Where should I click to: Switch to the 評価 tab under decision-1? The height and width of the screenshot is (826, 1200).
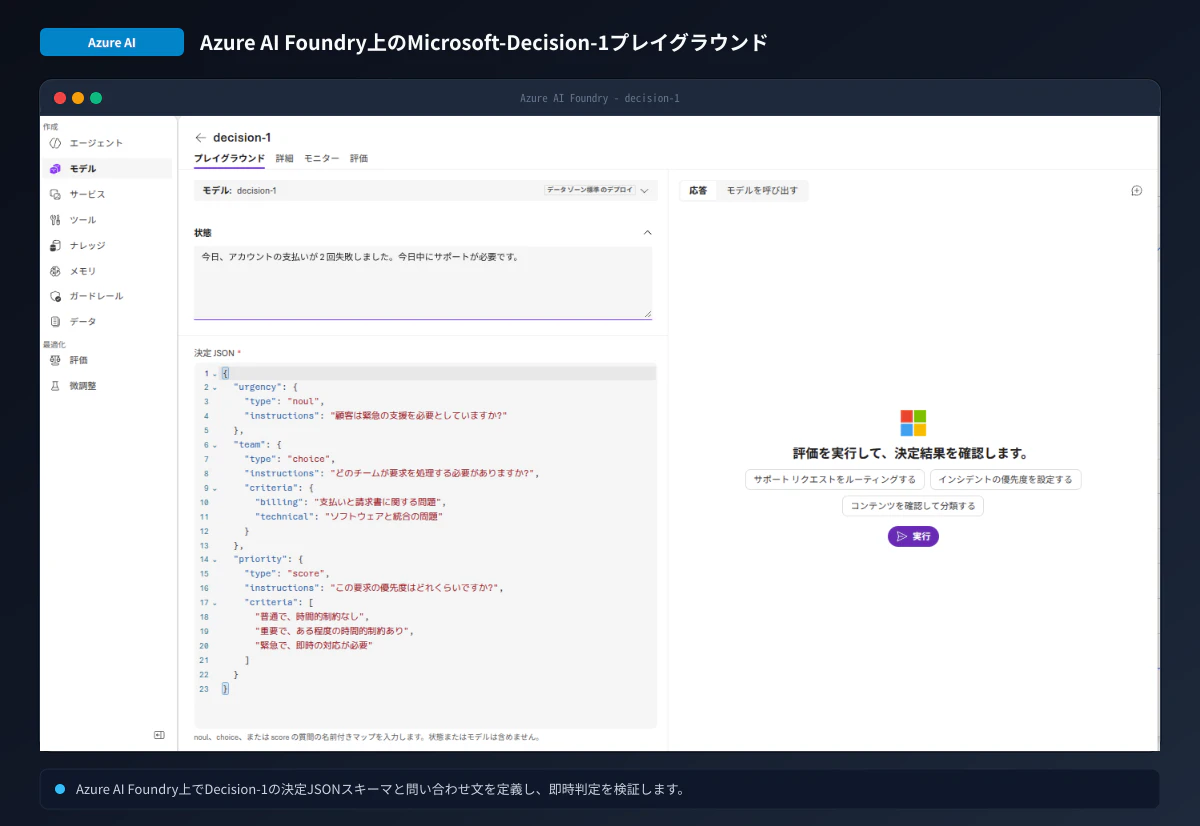[x=359, y=158]
